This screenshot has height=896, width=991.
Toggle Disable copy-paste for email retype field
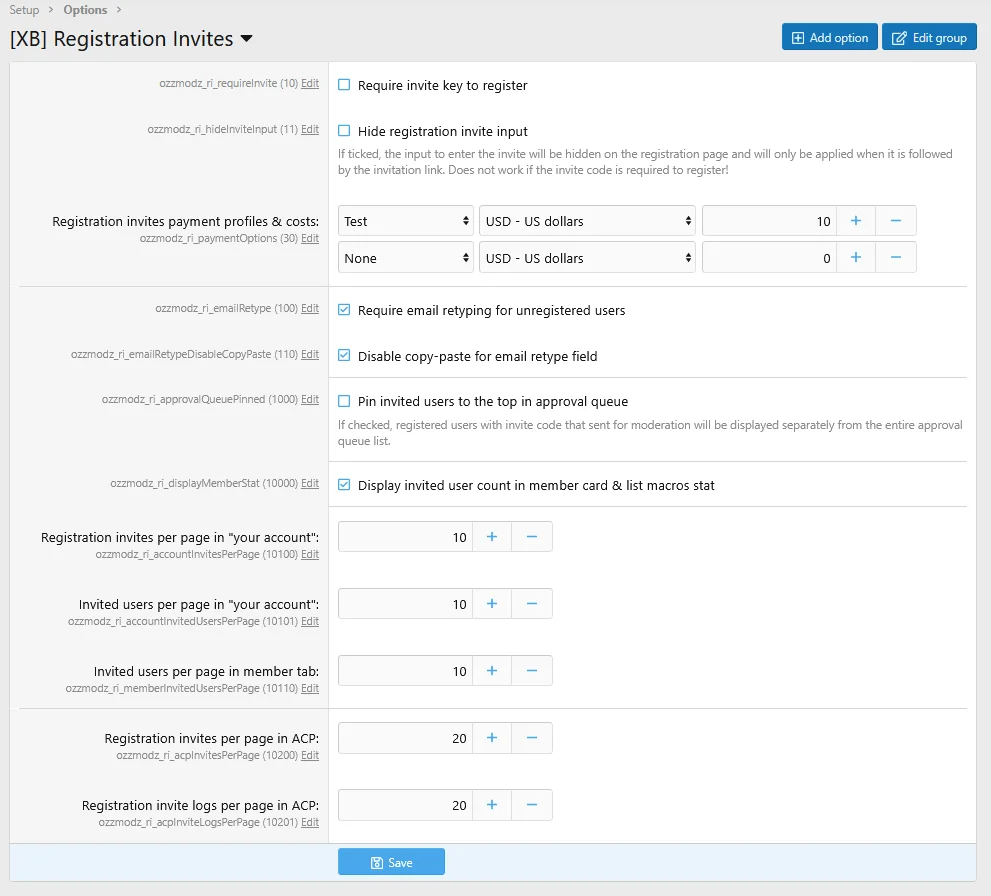343,355
